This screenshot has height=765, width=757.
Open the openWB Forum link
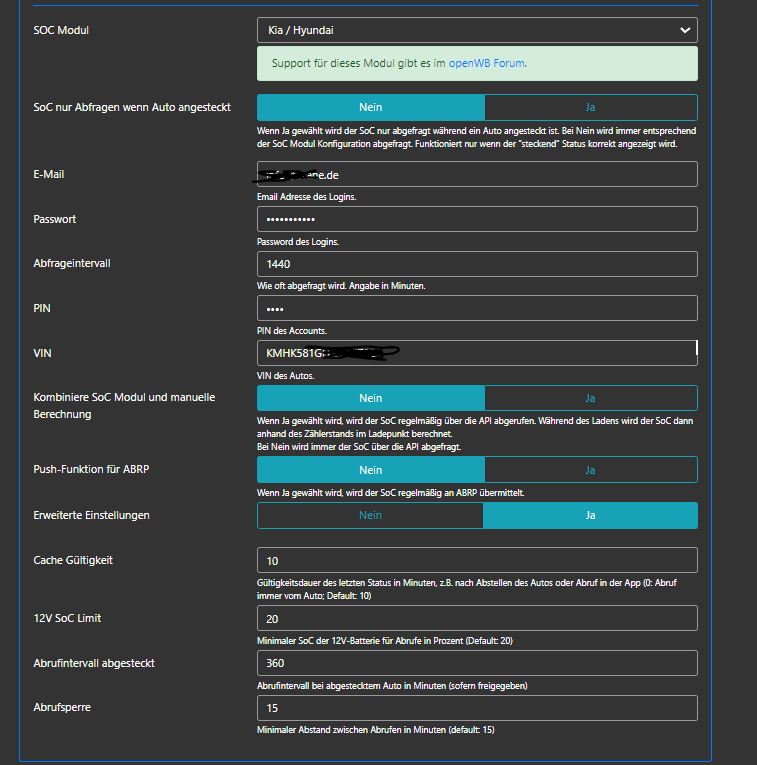tap(485, 63)
